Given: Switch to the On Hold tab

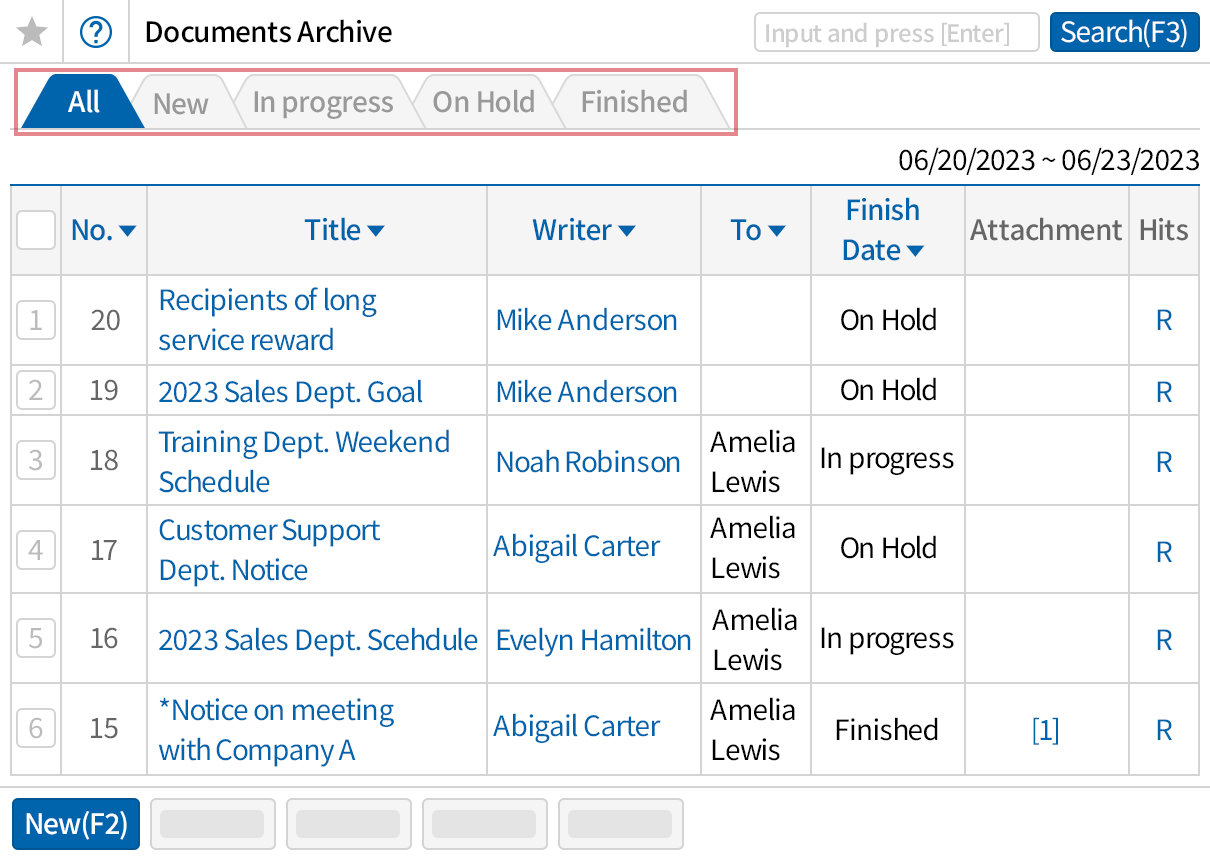Looking at the screenshot, I should coord(483,101).
